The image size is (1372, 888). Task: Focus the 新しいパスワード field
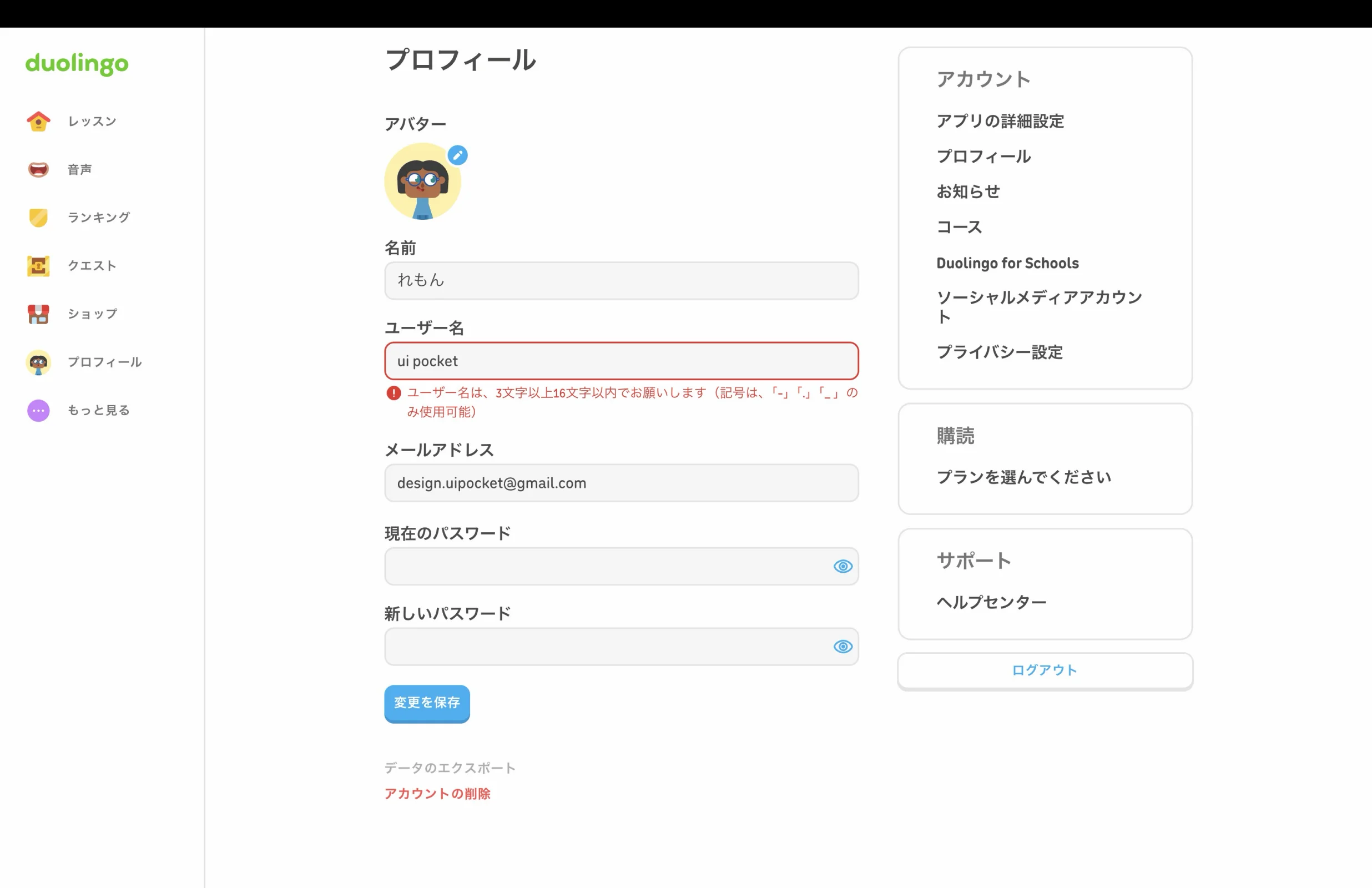point(622,647)
